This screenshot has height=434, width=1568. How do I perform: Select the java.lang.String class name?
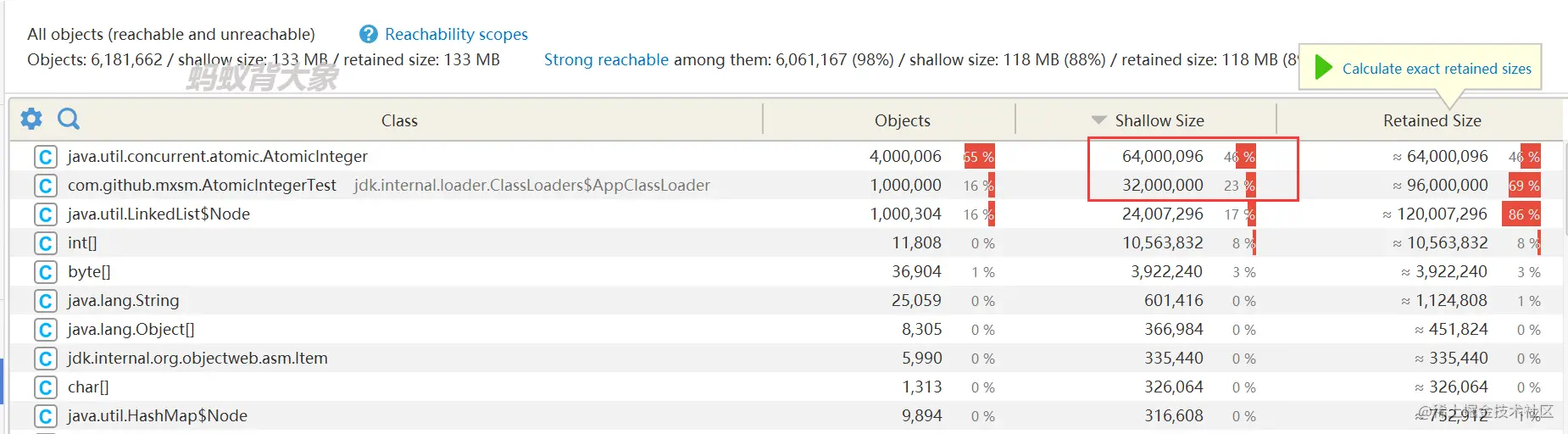click(123, 301)
